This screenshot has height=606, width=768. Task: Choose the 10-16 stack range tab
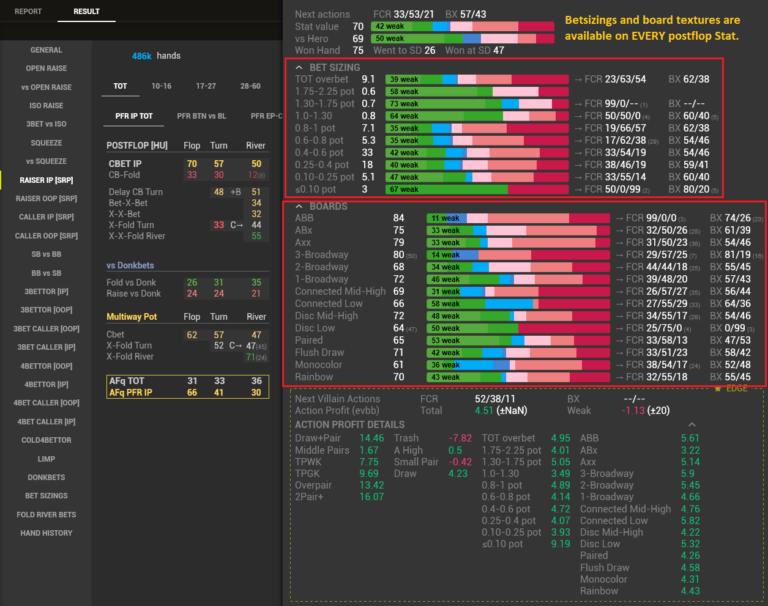click(x=161, y=86)
